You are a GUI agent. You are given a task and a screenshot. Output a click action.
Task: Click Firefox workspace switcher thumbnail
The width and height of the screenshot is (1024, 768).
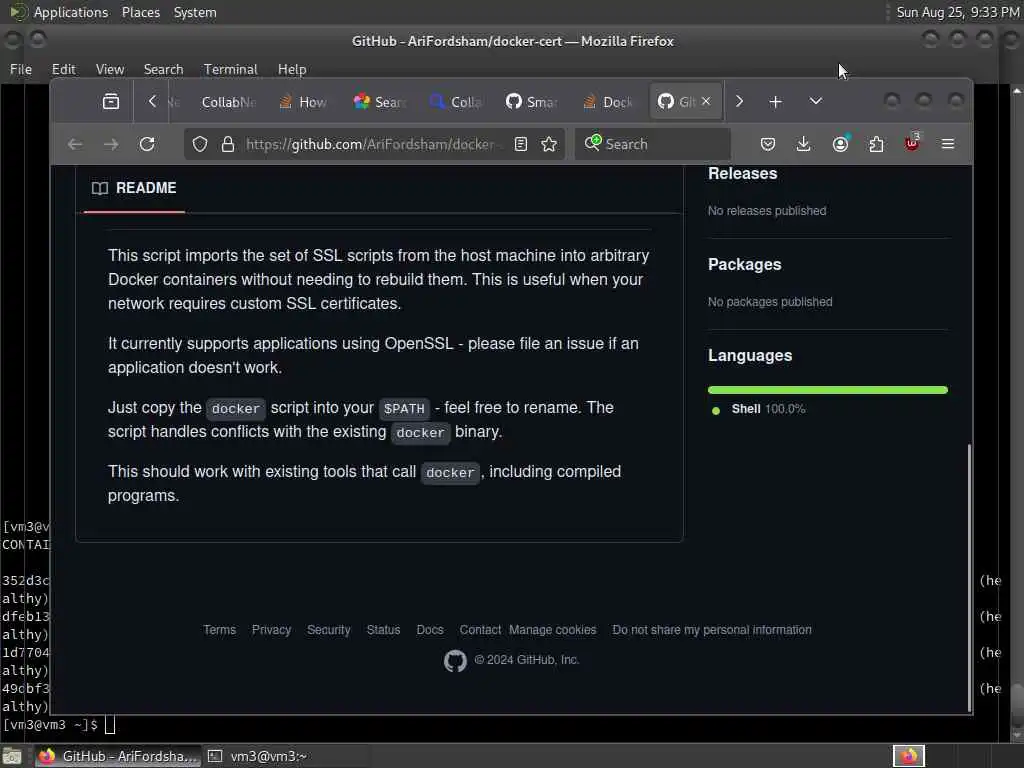[x=909, y=756]
